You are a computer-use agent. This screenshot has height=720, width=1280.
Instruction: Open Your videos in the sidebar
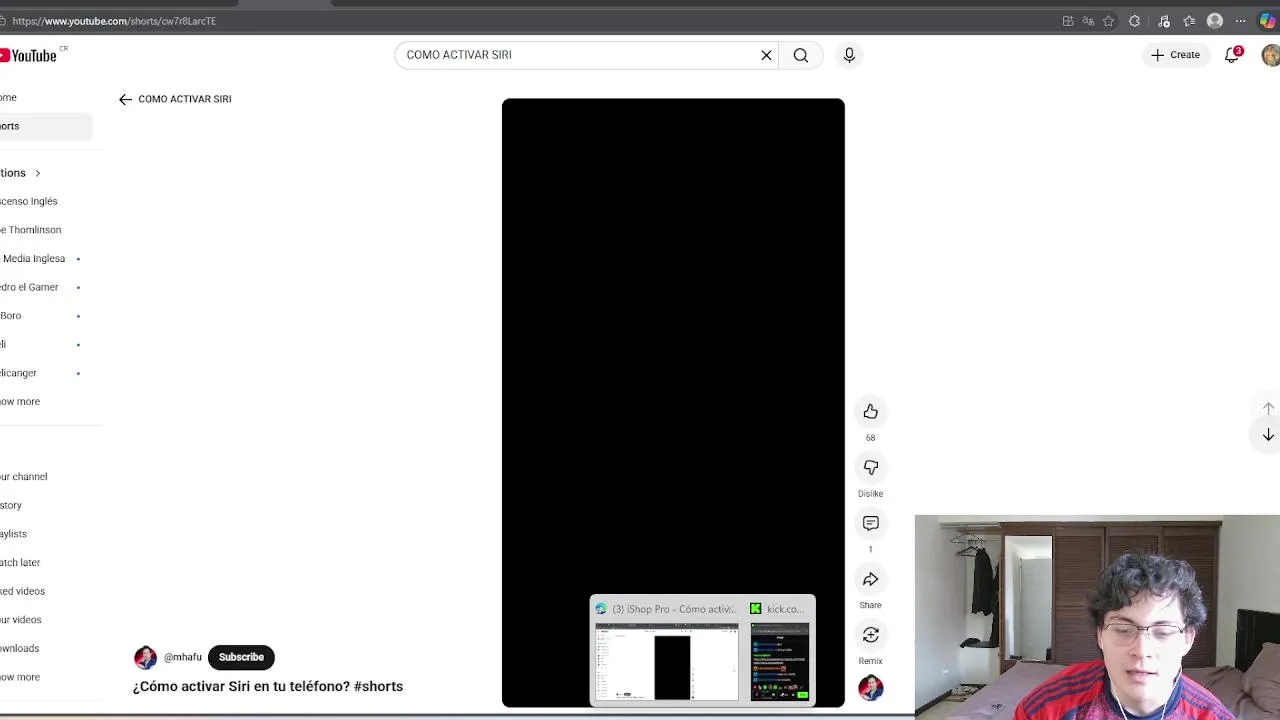pos(21,620)
